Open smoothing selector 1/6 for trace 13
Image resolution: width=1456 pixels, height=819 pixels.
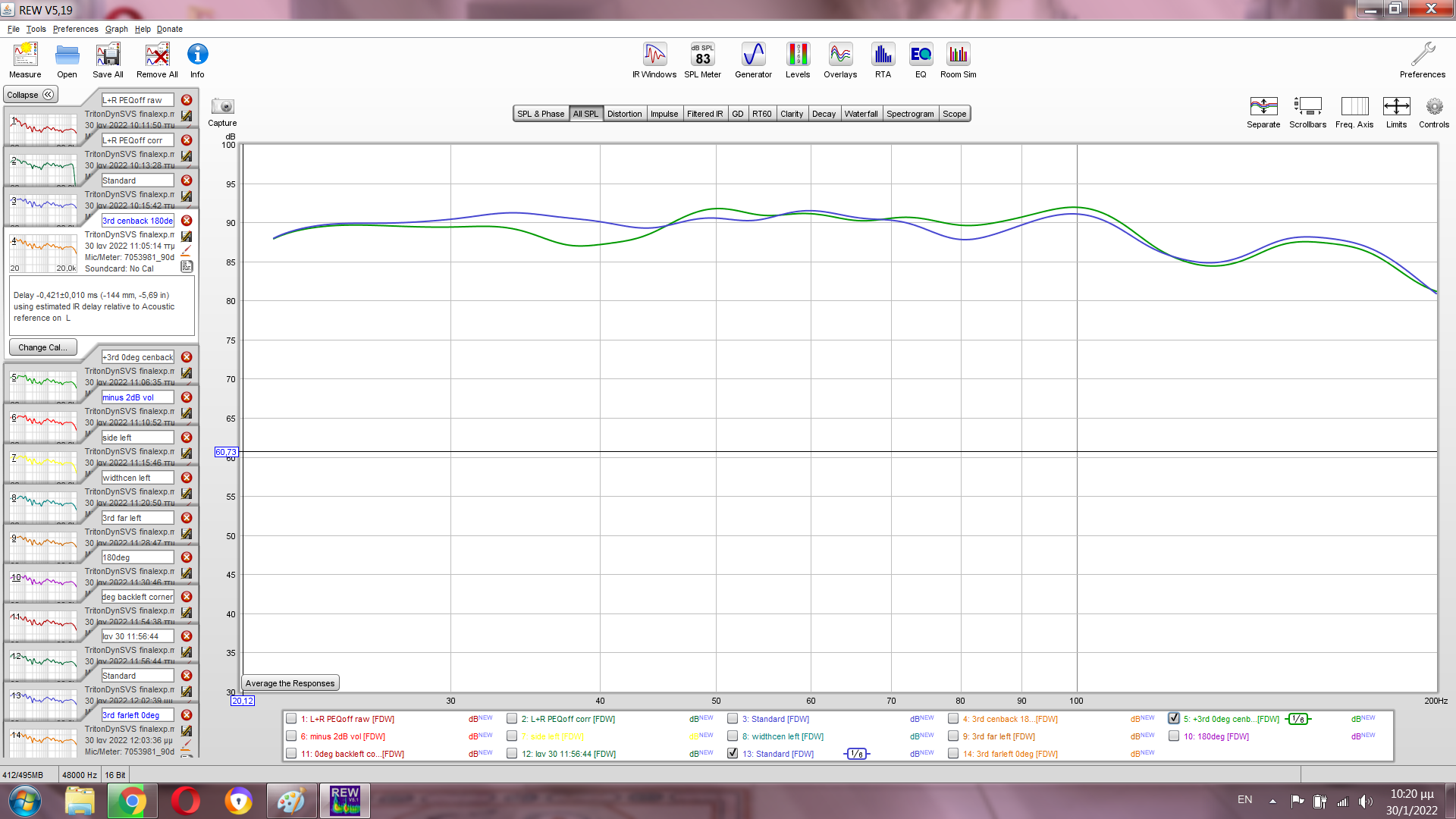coord(856,754)
